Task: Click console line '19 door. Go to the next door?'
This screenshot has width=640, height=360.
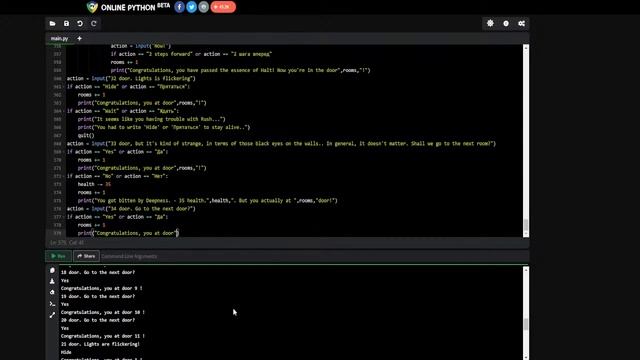Action: [98, 296]
